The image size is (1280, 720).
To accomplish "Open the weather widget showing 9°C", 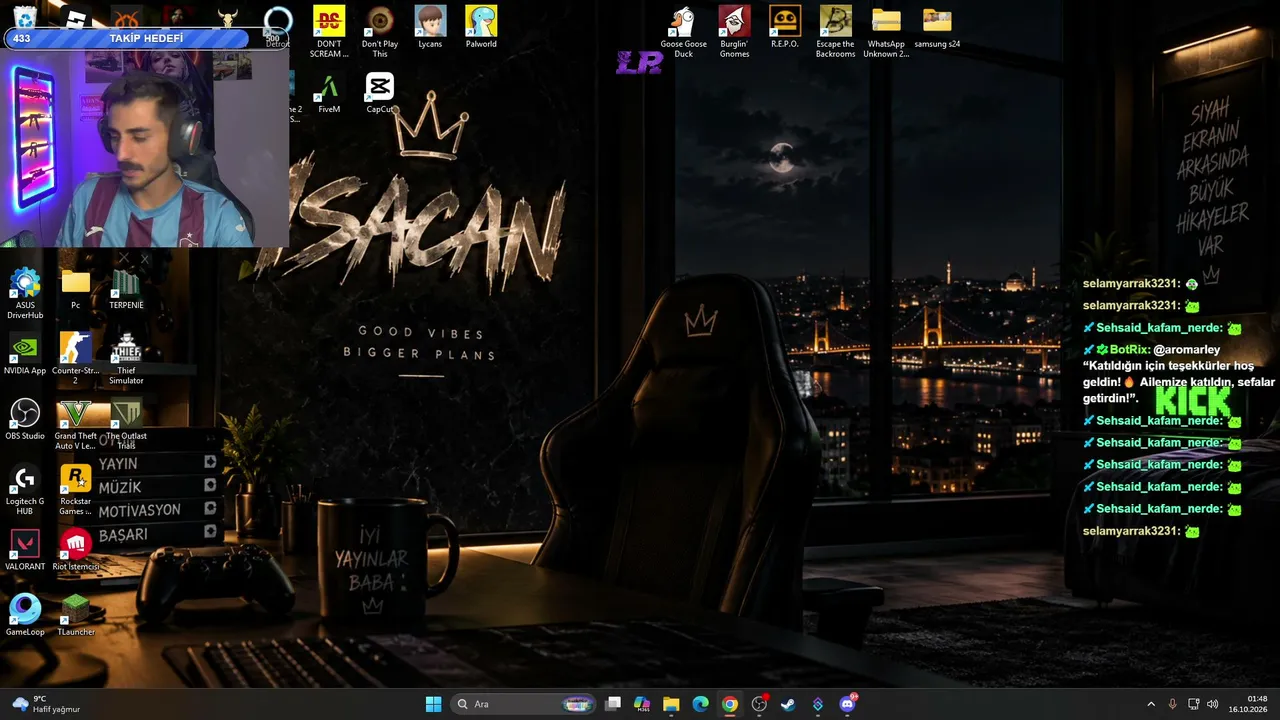I will coord(46,704).
